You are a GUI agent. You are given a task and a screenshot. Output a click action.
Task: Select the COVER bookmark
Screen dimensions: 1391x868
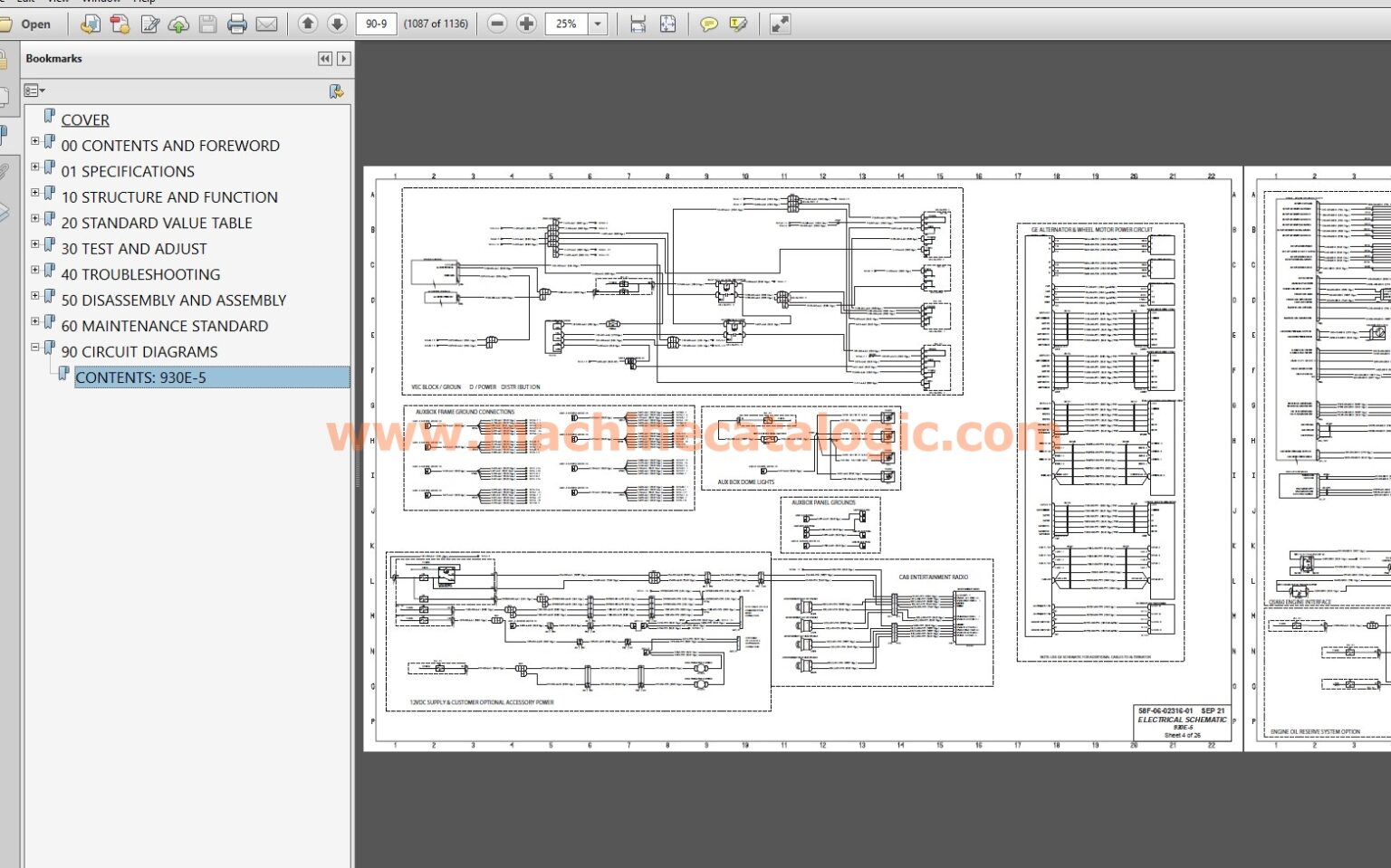[85, 120]
